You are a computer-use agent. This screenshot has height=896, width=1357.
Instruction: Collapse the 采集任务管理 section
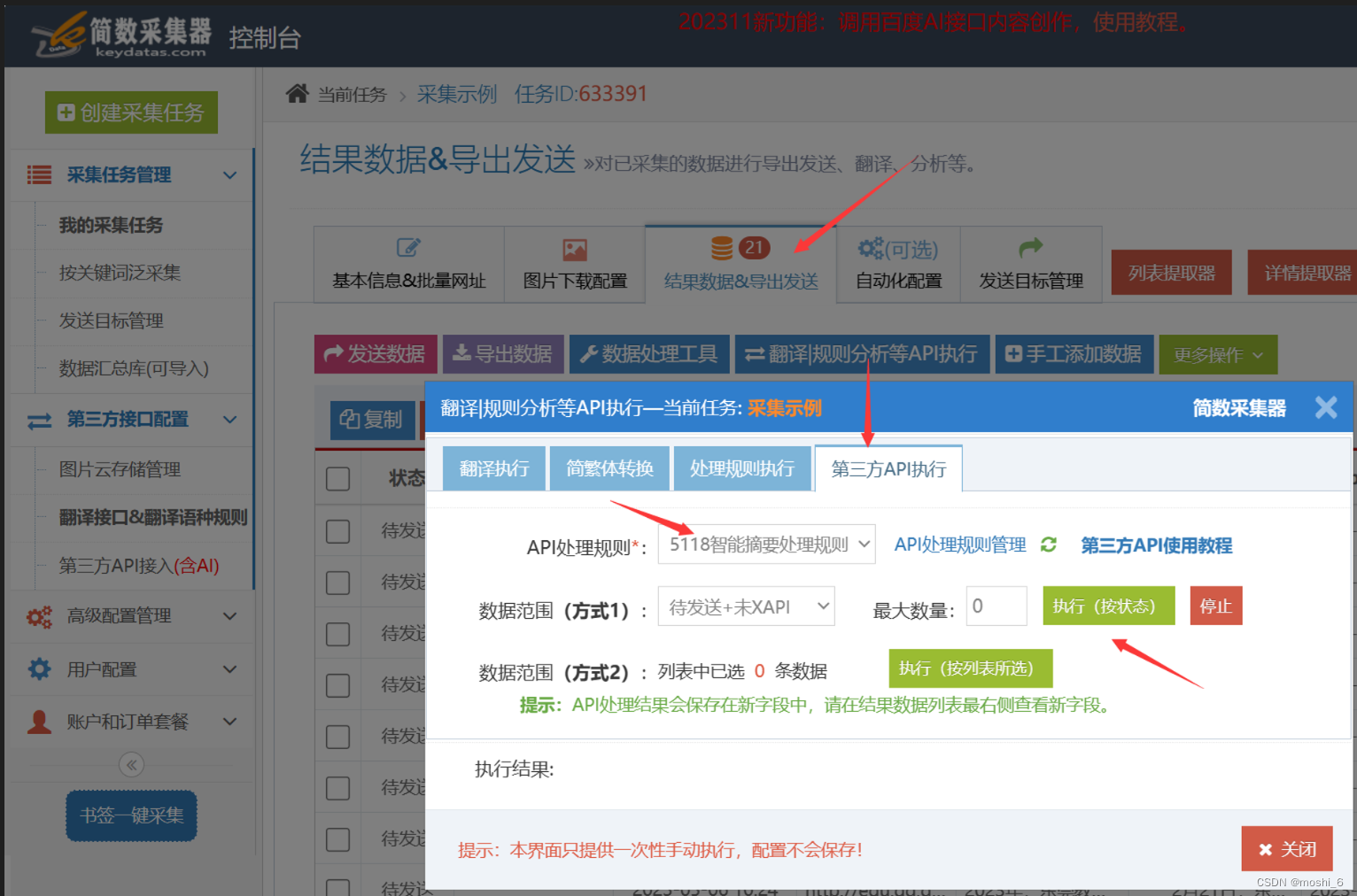230,174
